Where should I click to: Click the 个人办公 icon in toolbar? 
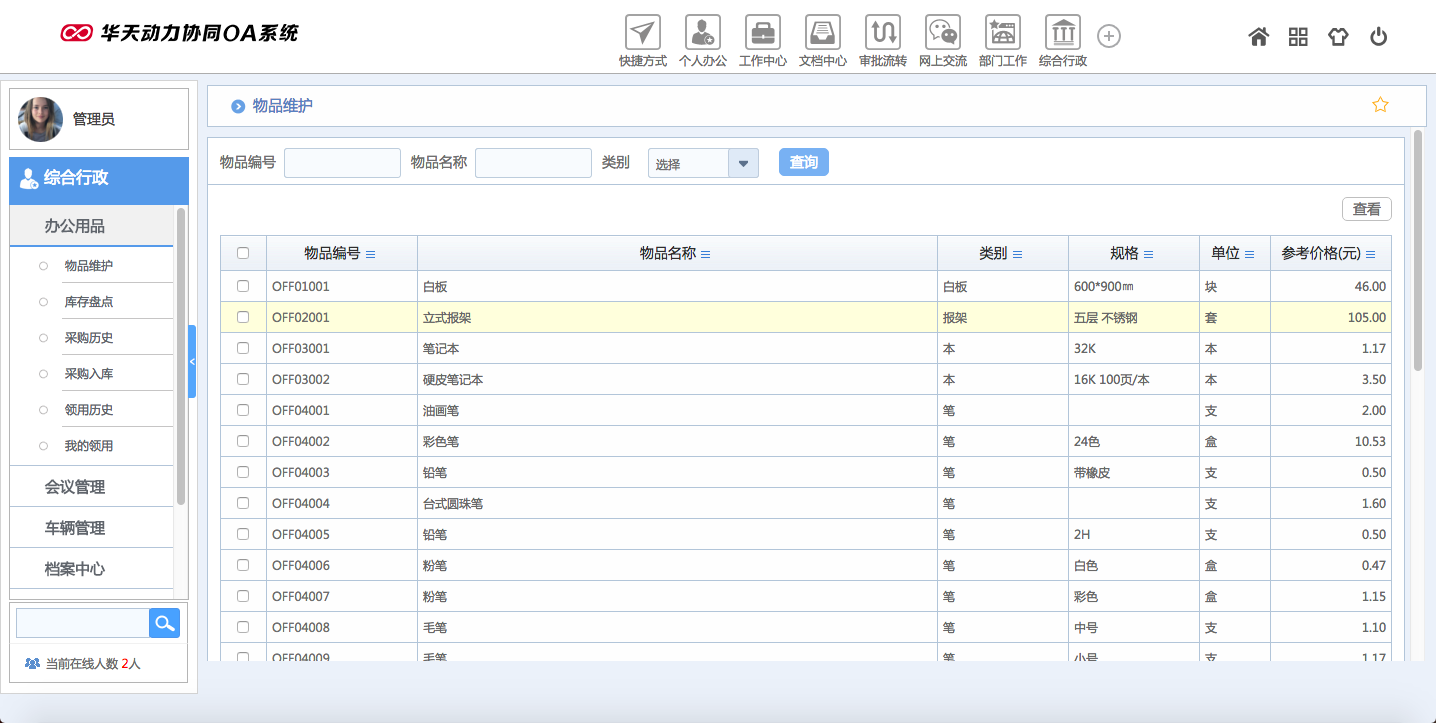(x=702, y=33)
